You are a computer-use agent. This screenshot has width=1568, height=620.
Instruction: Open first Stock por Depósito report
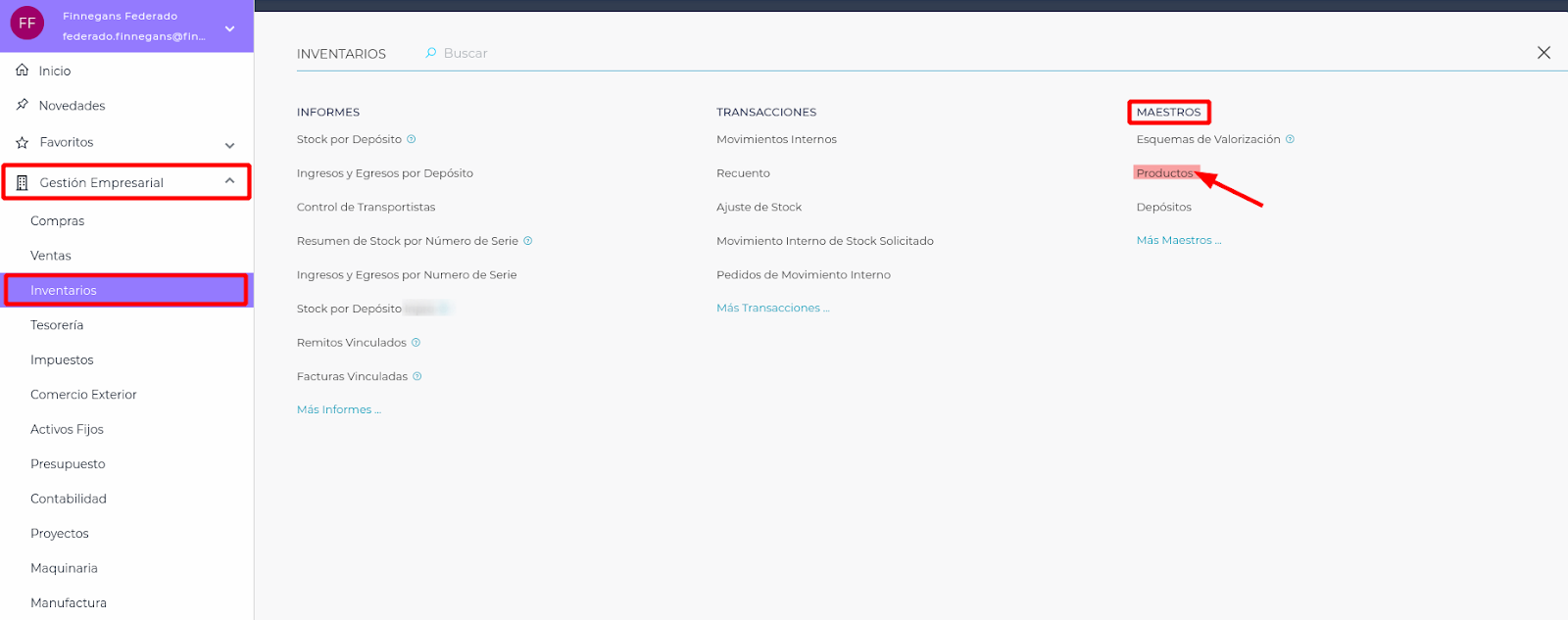[349, 139]
